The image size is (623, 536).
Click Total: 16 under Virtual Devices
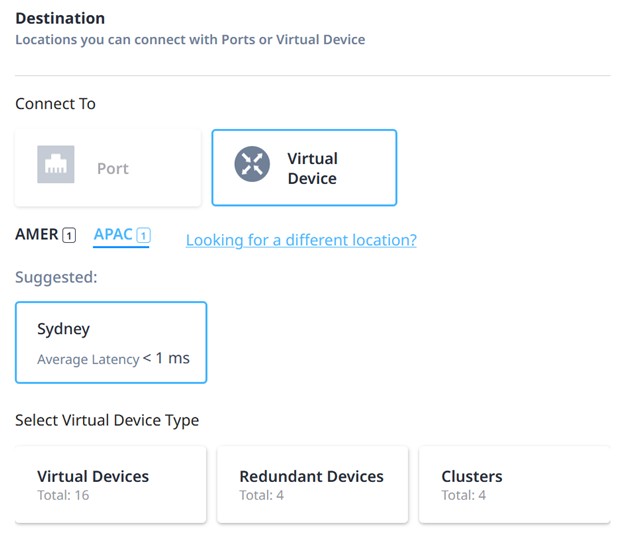click(63, 495)
